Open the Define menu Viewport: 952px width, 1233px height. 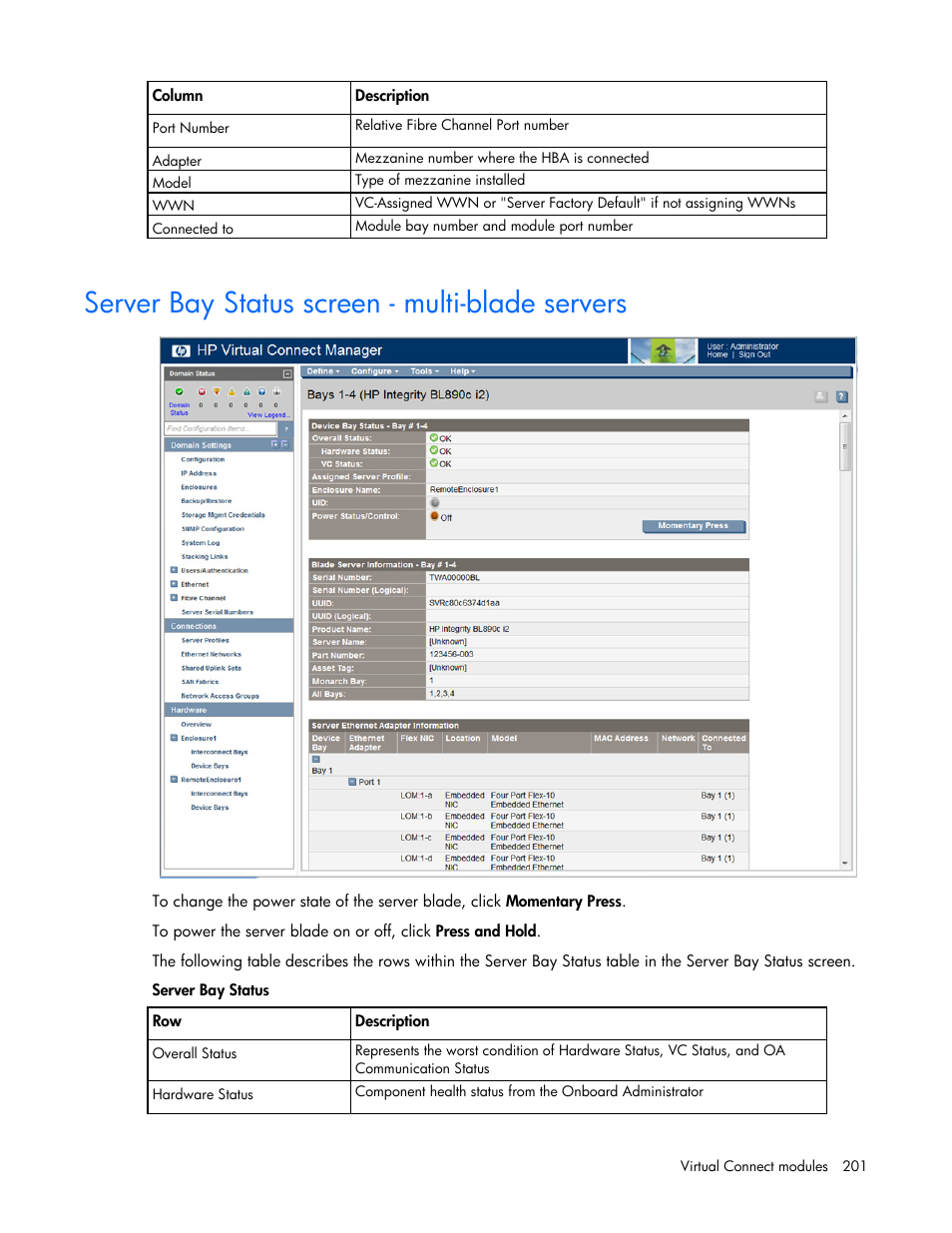(x=323, y=371)
